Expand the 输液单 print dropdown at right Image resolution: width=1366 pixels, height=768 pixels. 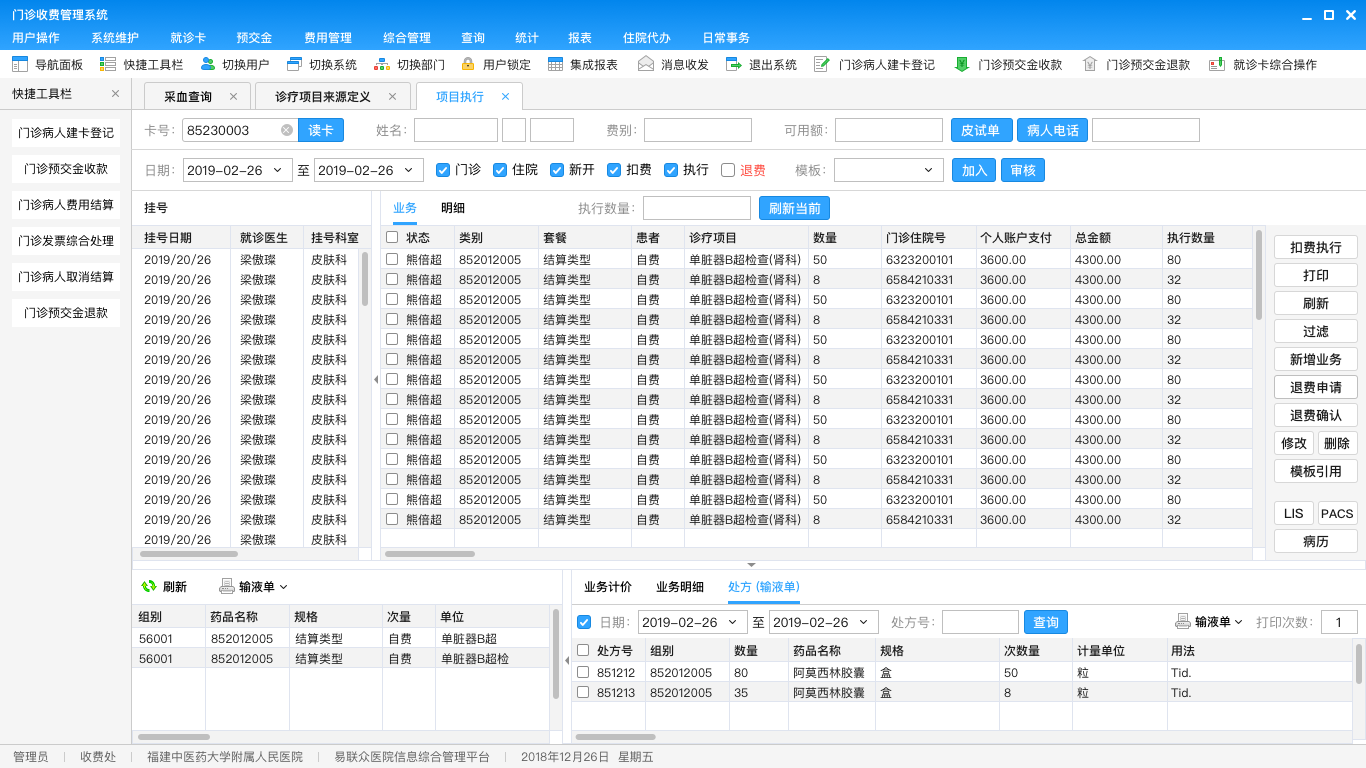(1238, 622)
